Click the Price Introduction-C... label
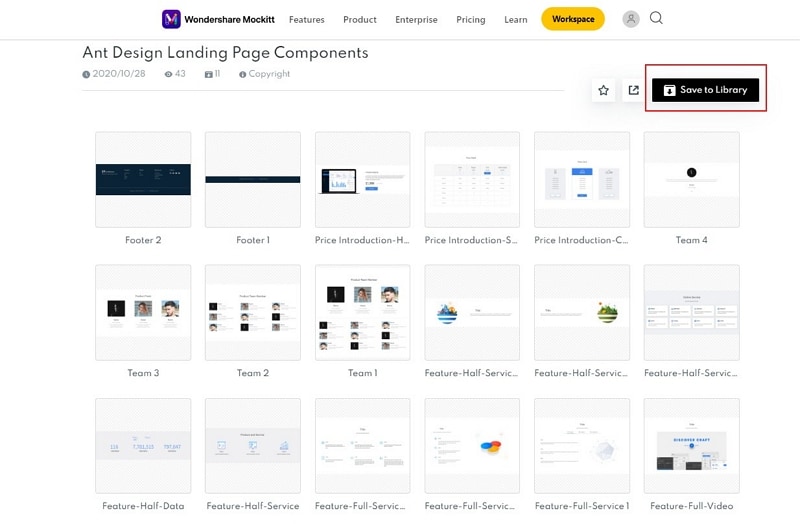The width and height of the screenshot is (800, 524). pyautogui.click(x=582, y=240)
